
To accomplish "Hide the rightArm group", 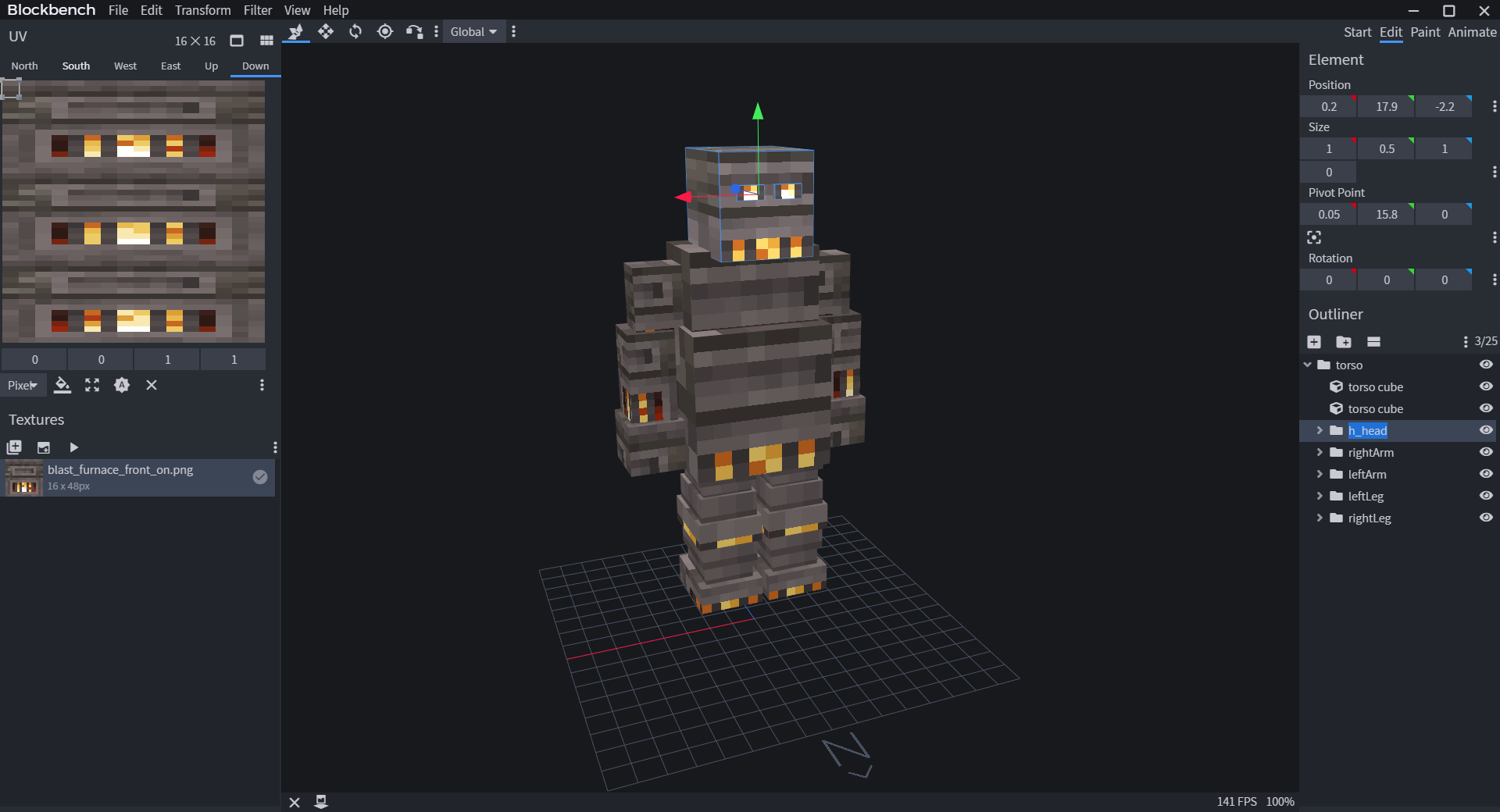I will point(1486,452).
